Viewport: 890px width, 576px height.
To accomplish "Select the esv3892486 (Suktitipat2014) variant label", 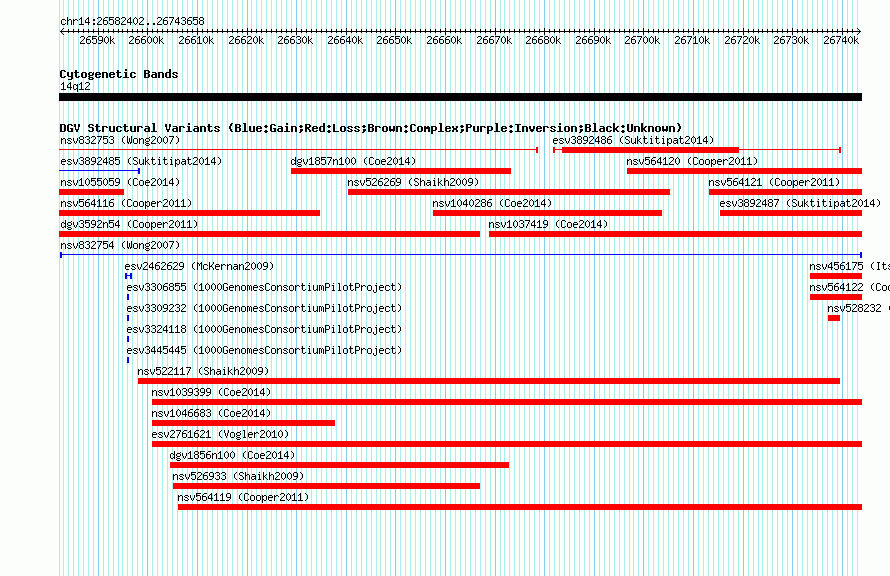I will [633, 140].
